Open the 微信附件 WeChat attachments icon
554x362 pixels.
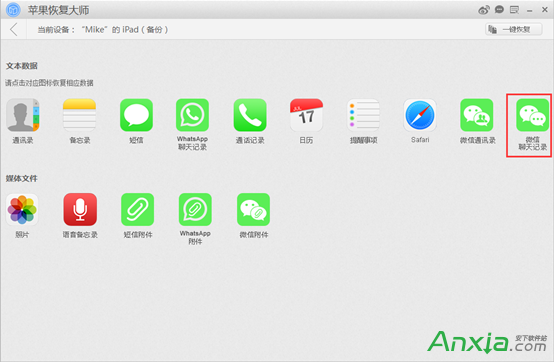coord(253,209)
